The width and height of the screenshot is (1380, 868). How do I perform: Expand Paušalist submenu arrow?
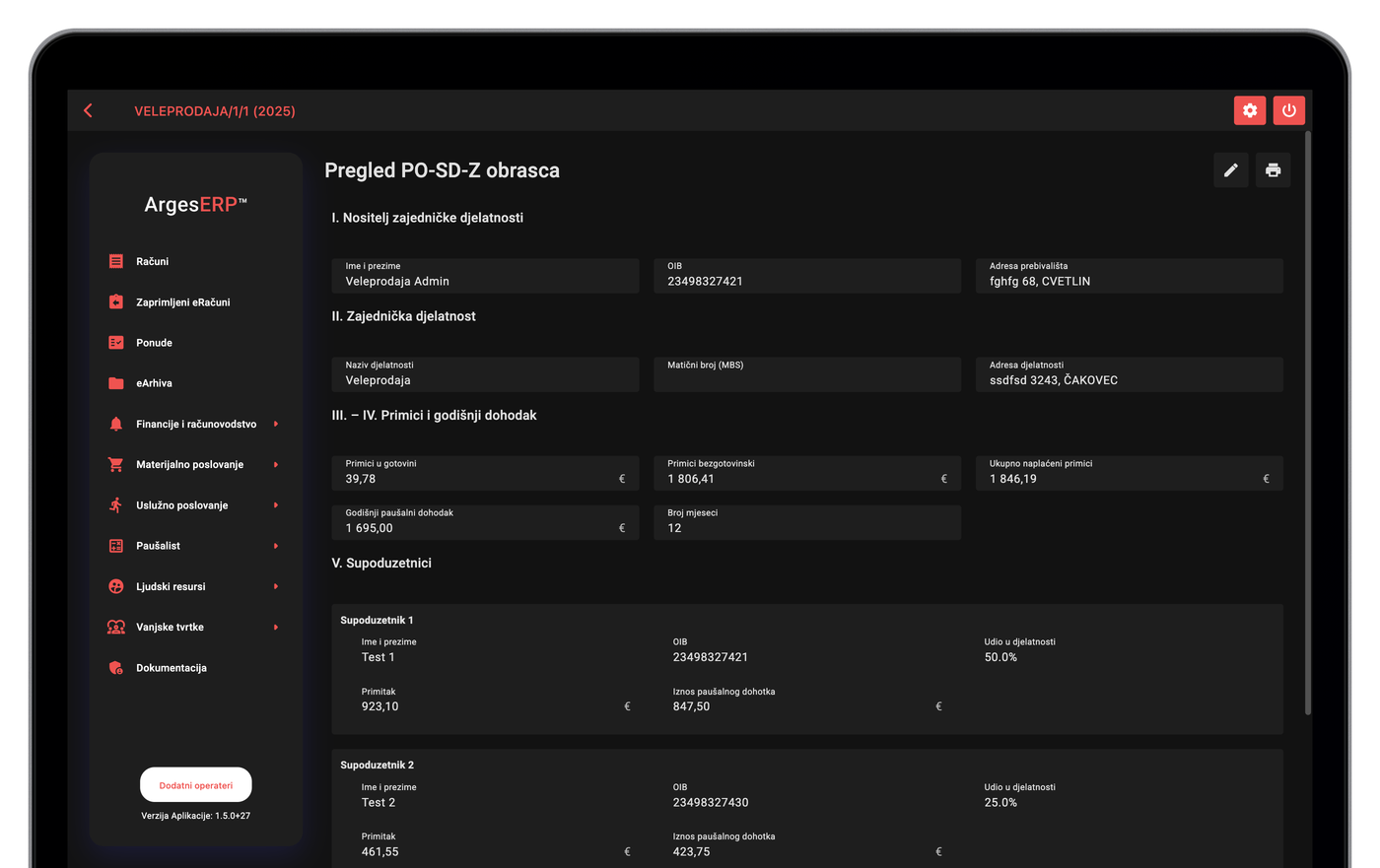tap(276, 546)
